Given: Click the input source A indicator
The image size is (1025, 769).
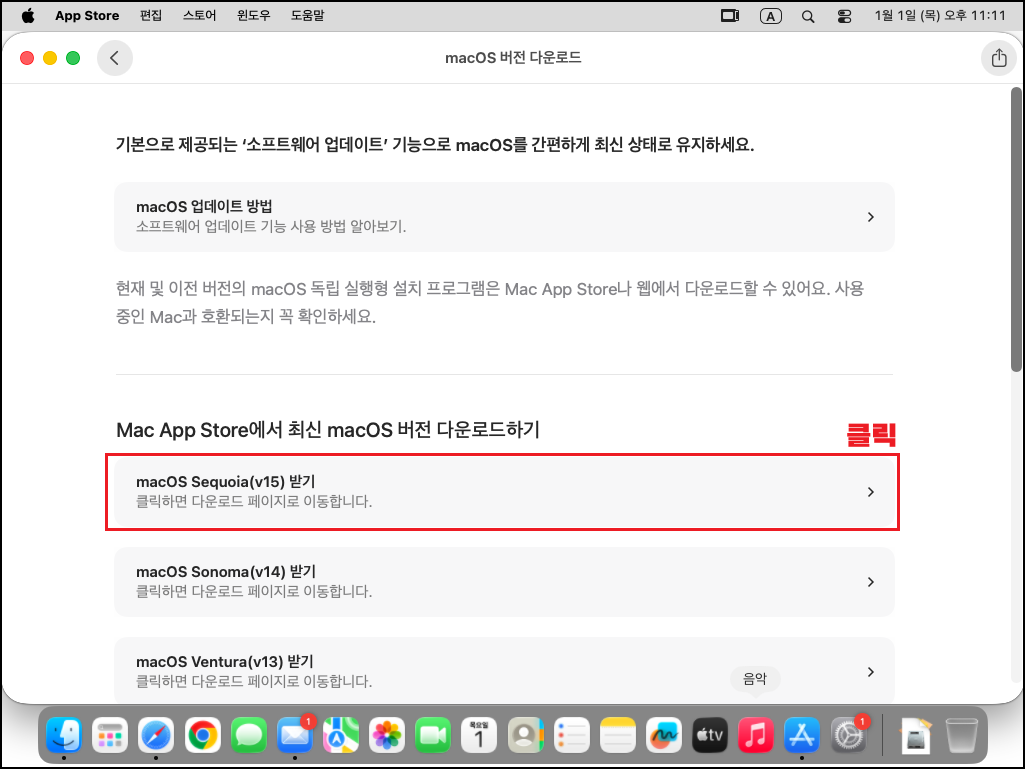Looking at the screenshot, I should coord(771,16).
